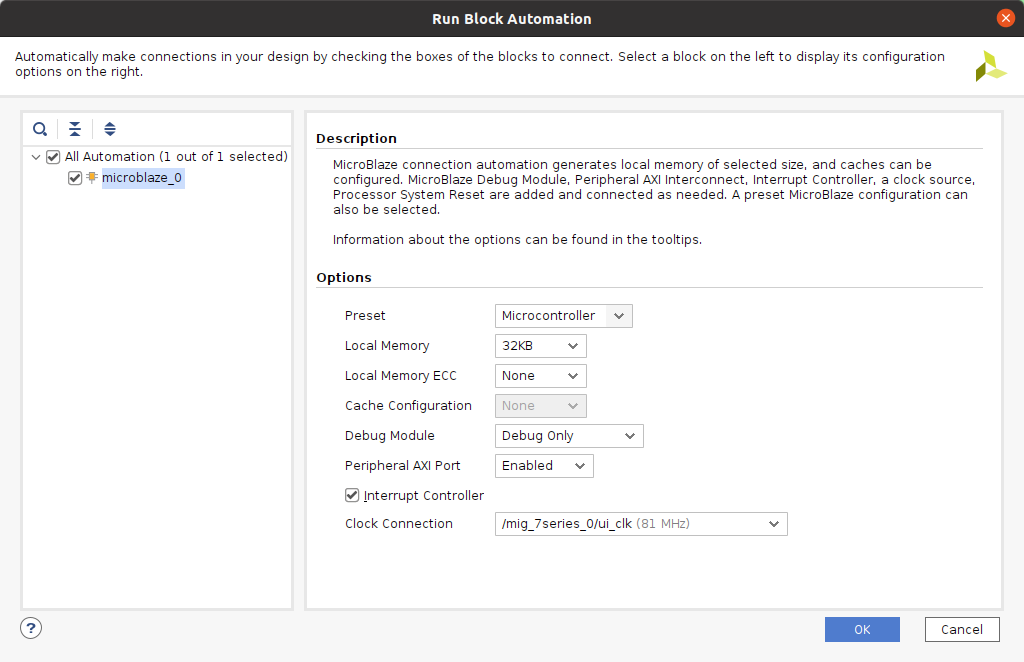Click the microblaze_0 block chip icon

(x=92, y=178)
